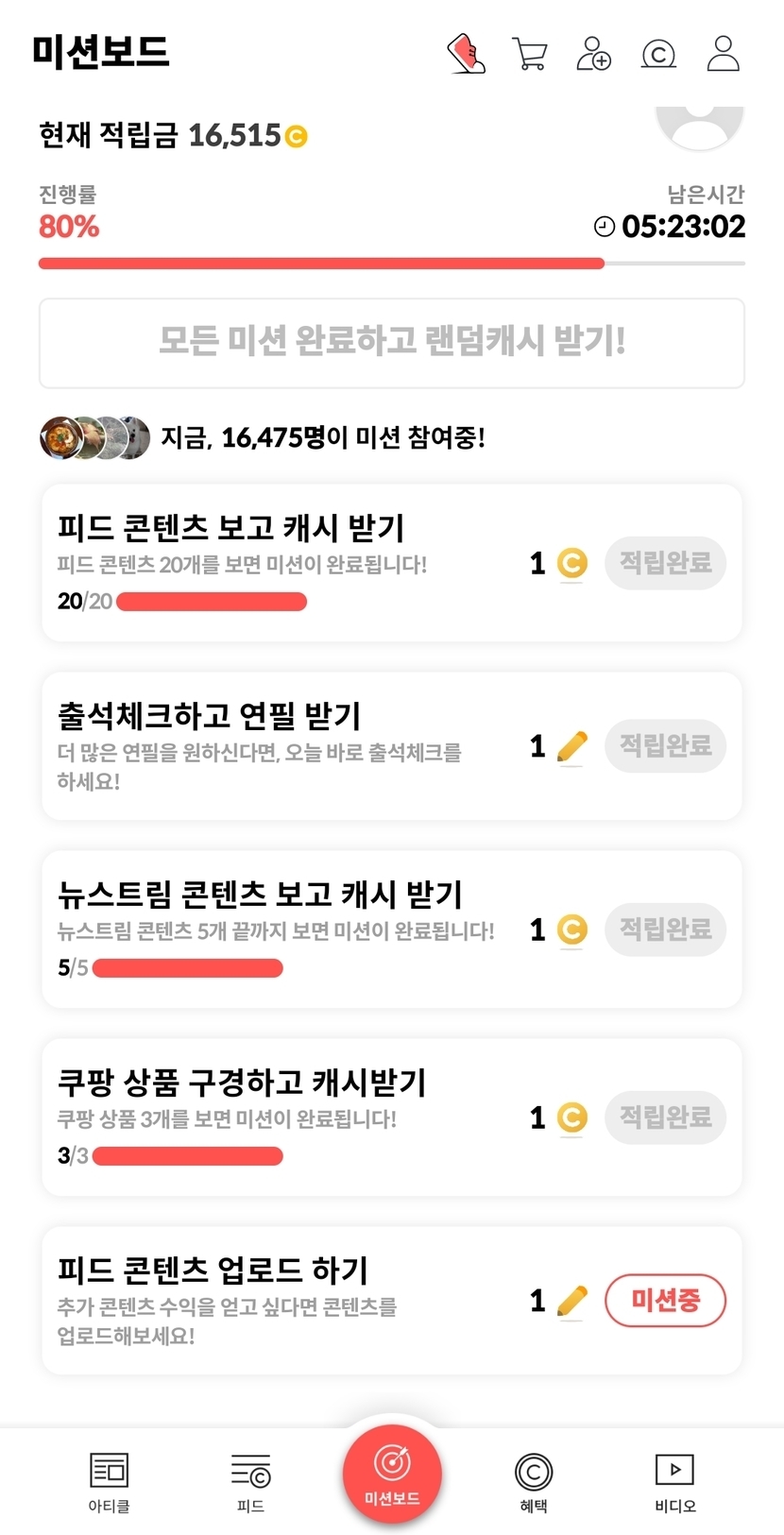The height and width of the screenshot is (1535, 784).
Task: Go to the 비디오 tab
Action: [x=674, y=1481]
